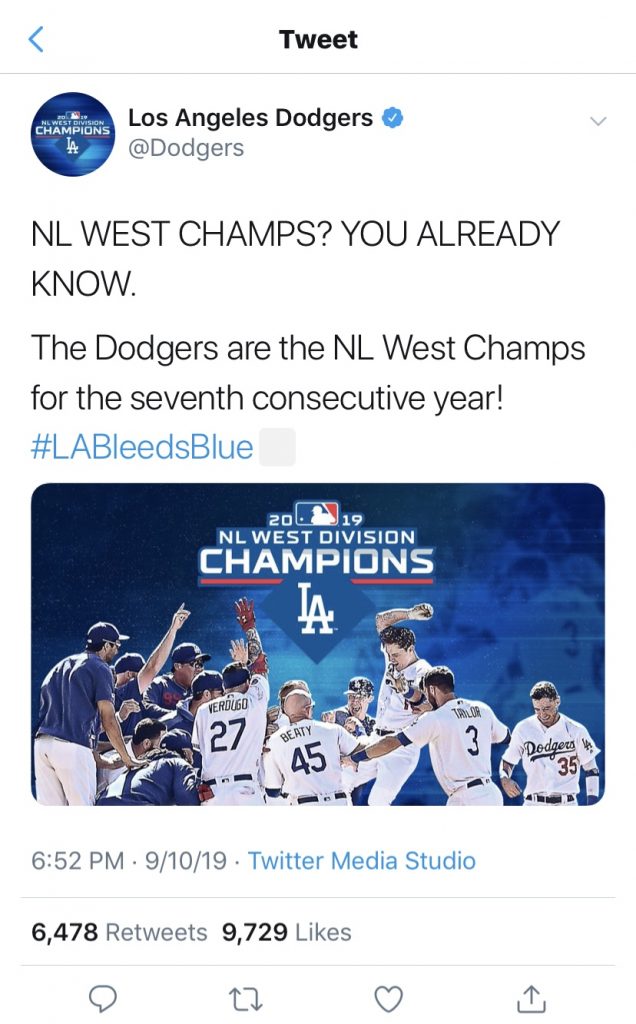Open the Twitter Media Studio link

362,860
